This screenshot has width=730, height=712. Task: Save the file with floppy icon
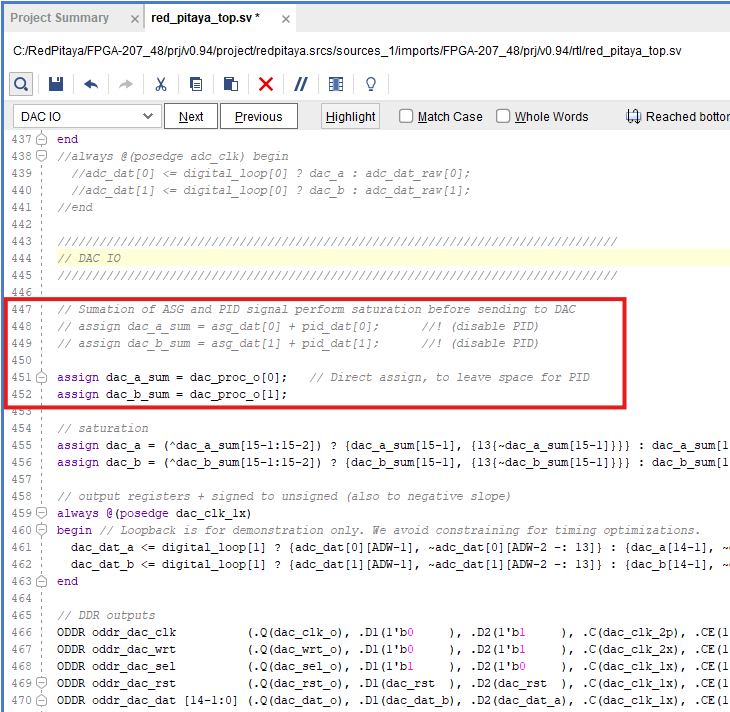tap(56, 84)
